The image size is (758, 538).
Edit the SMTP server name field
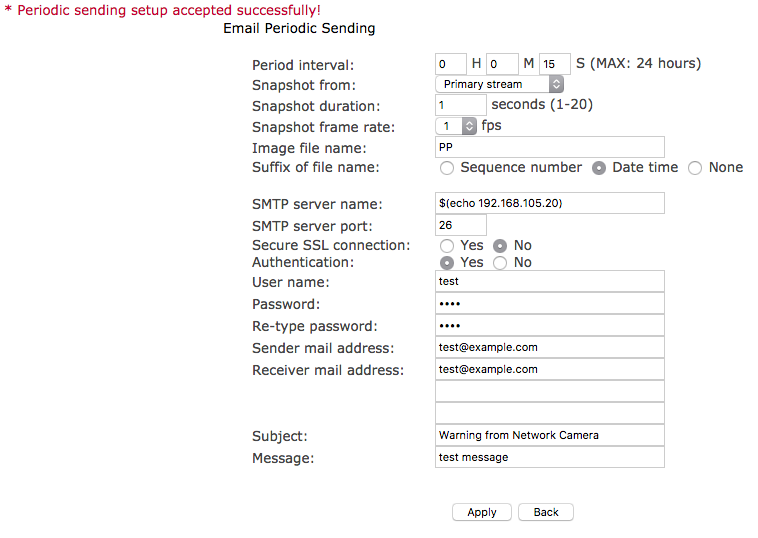tap(550, 203)
